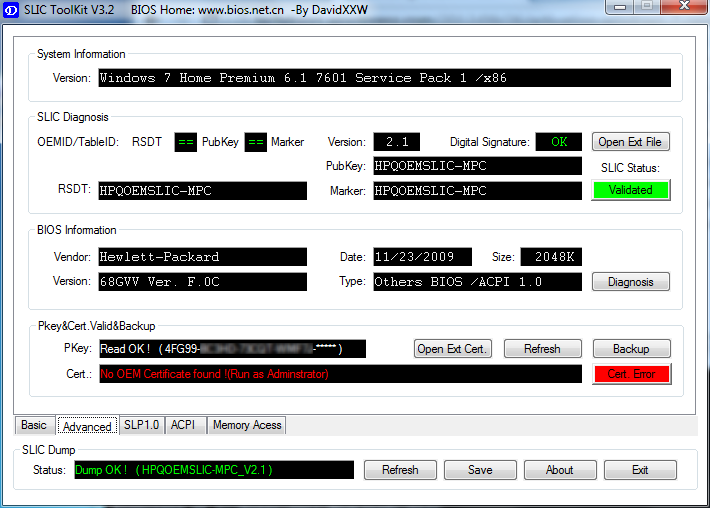Click Refresh in SLIC Dump section

pos(400,470)
